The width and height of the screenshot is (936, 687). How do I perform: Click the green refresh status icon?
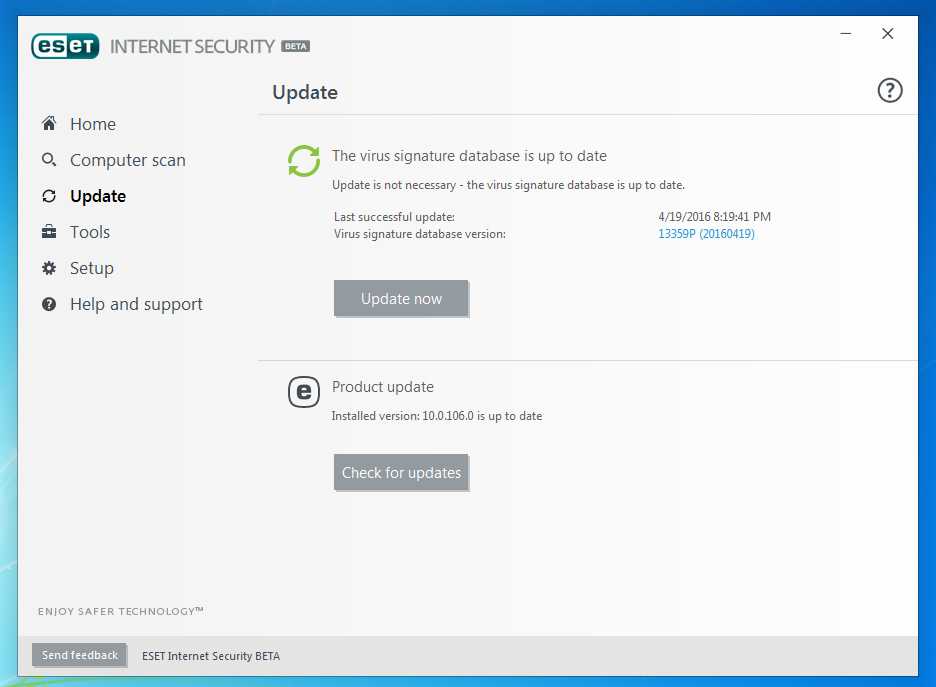click(304, 161)
